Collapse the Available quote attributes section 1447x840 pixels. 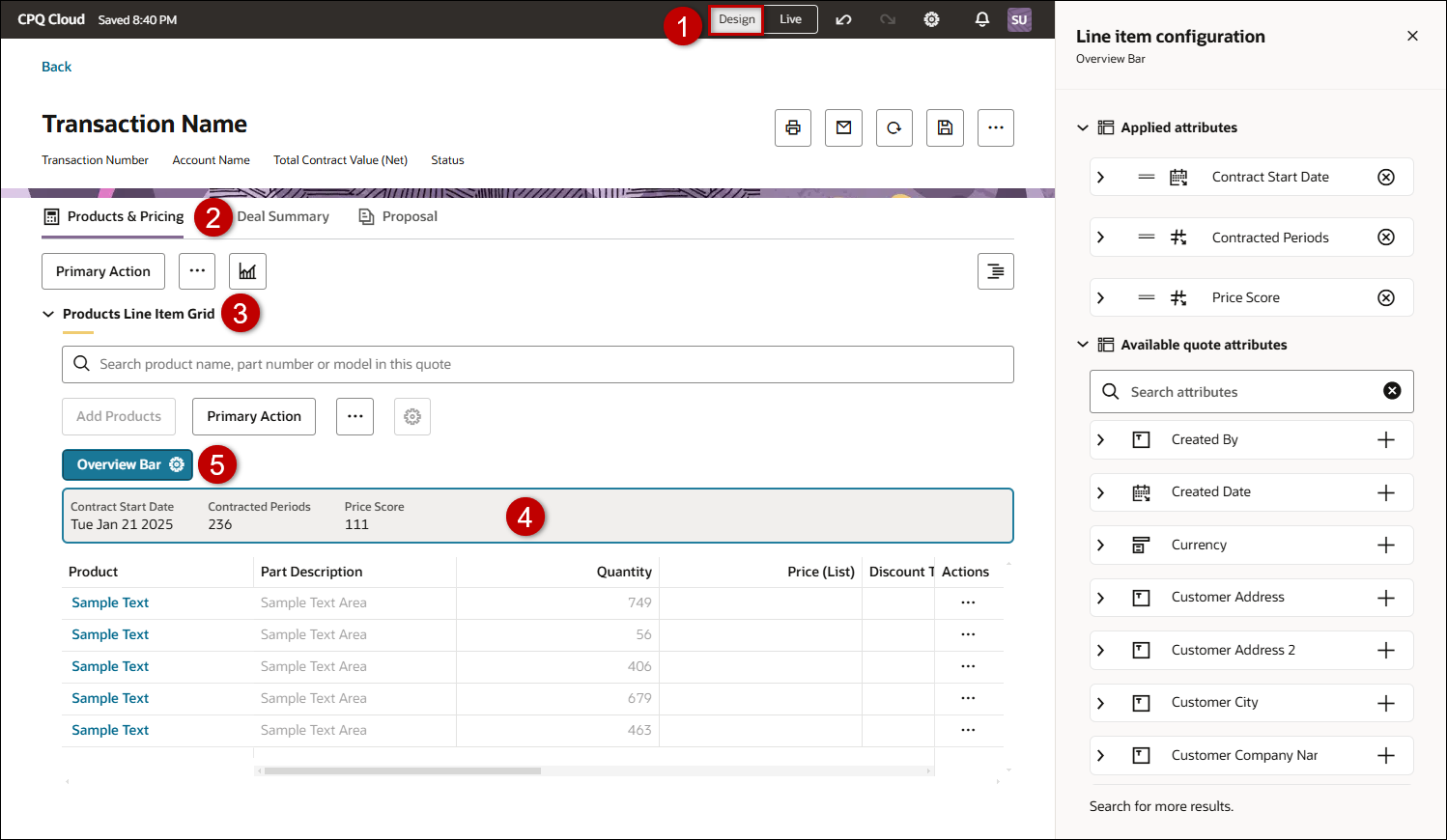pyautogui.click(x=1083, y=345)
